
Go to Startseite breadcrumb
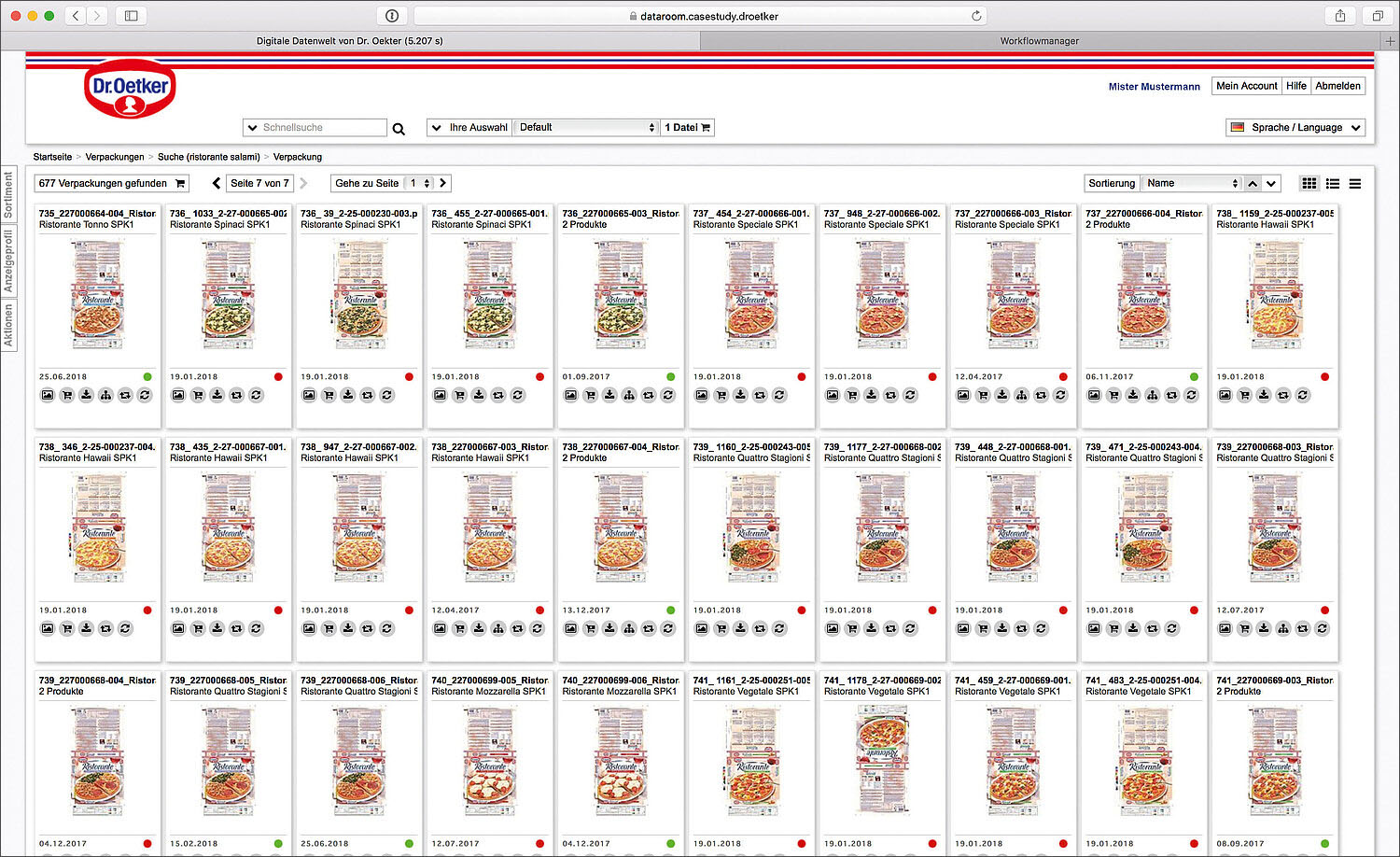pyautogui.click(x=52, y=157)
